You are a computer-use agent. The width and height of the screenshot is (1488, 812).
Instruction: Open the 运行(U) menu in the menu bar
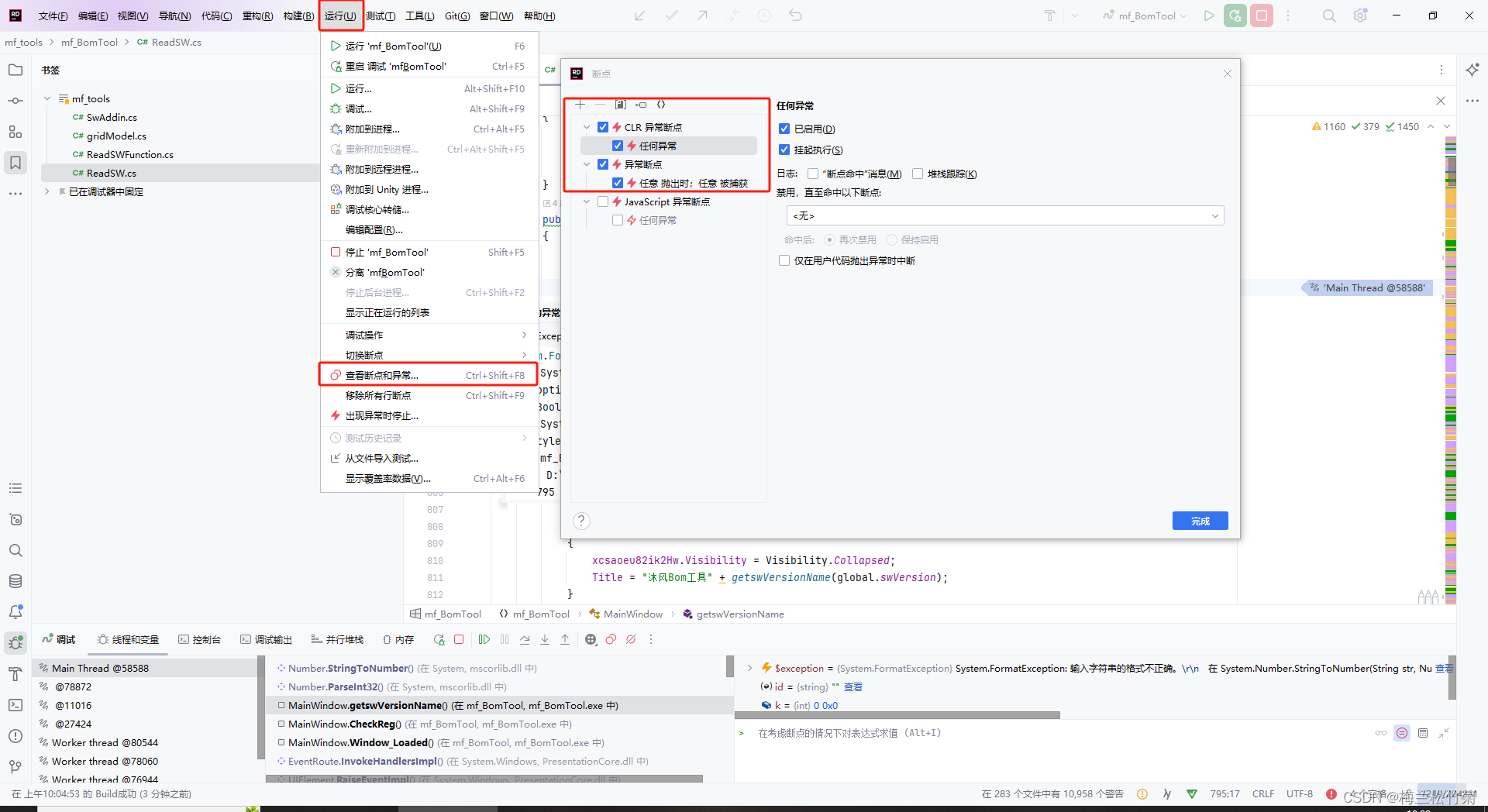[x=340, y=15]
